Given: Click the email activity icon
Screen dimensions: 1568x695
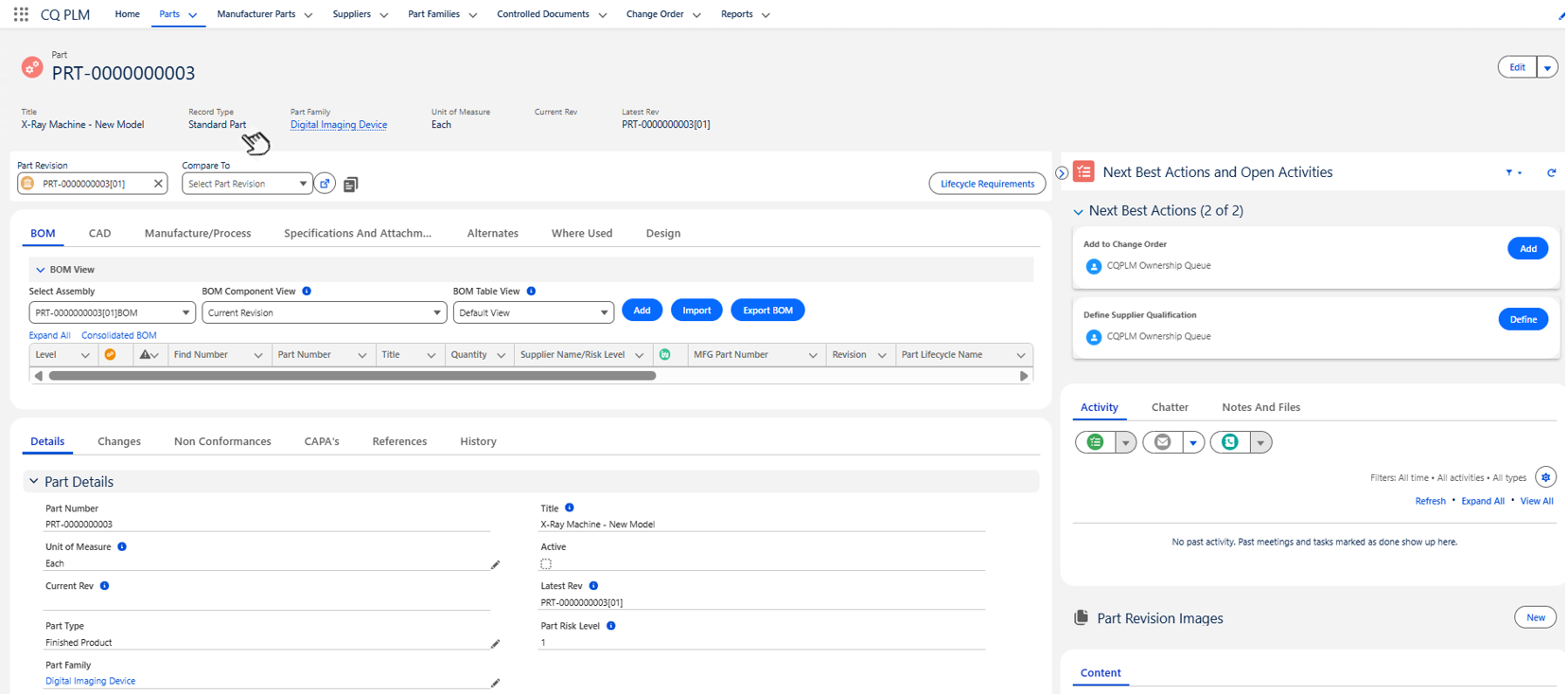Looking at the screenshot, I should (x=1163, y=442).
